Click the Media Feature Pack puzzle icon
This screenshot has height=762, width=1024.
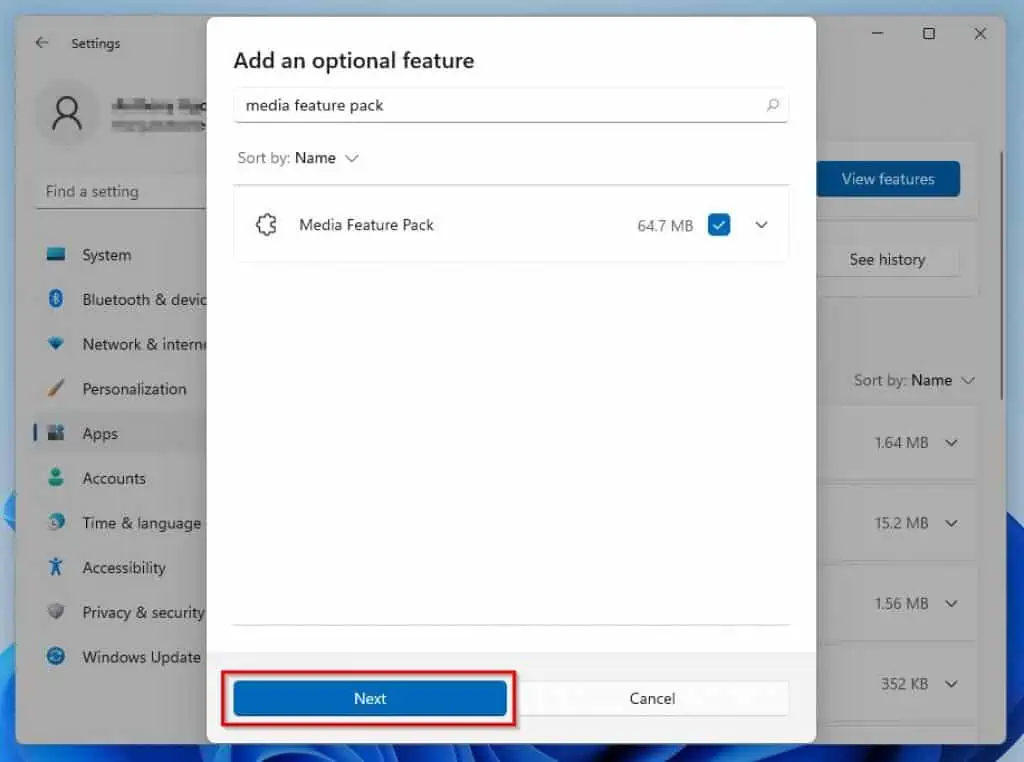tap(266, 225)
